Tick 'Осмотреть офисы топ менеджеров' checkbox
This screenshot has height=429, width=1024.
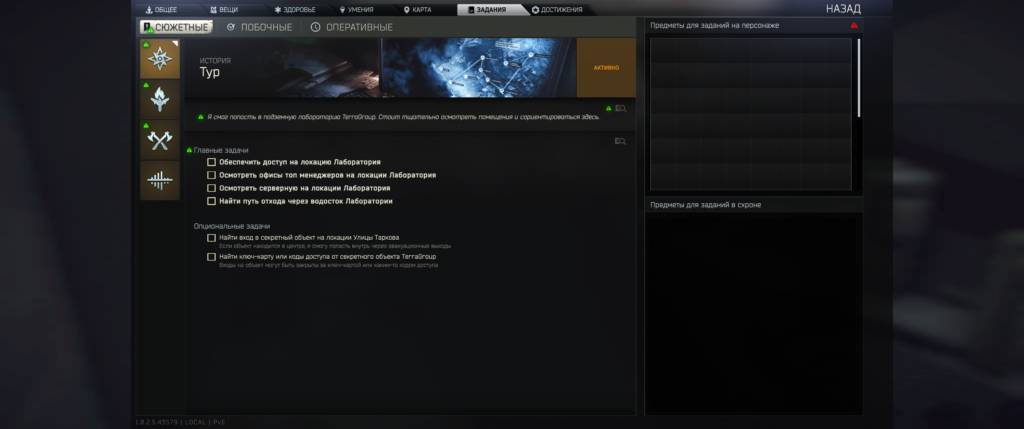[x=211, y=174]
